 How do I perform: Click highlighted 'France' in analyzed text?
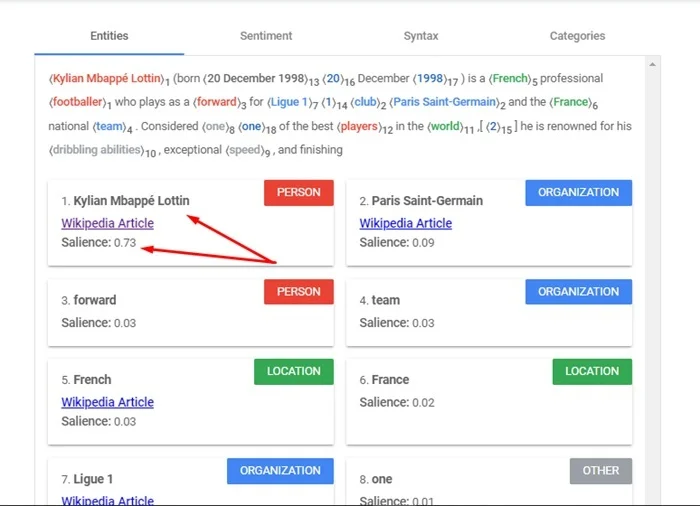[x=571, y=102]
